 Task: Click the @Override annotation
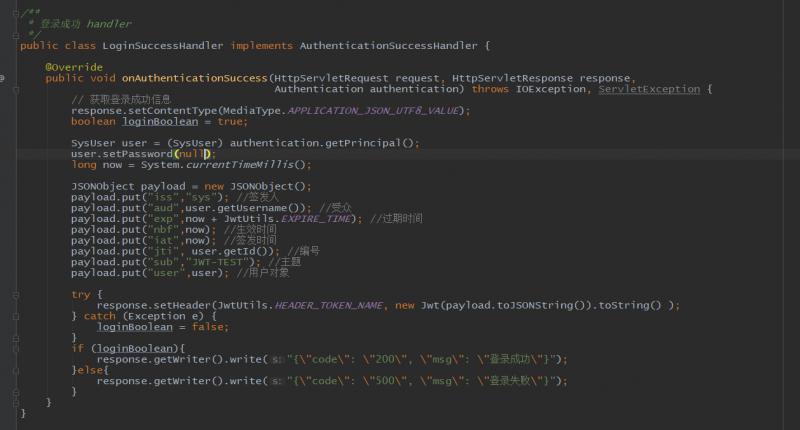click(x=74, y=67)
